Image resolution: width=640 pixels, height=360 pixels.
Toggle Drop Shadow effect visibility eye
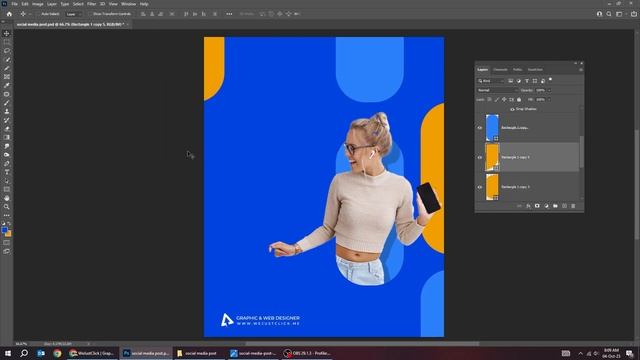click(512, 109)
